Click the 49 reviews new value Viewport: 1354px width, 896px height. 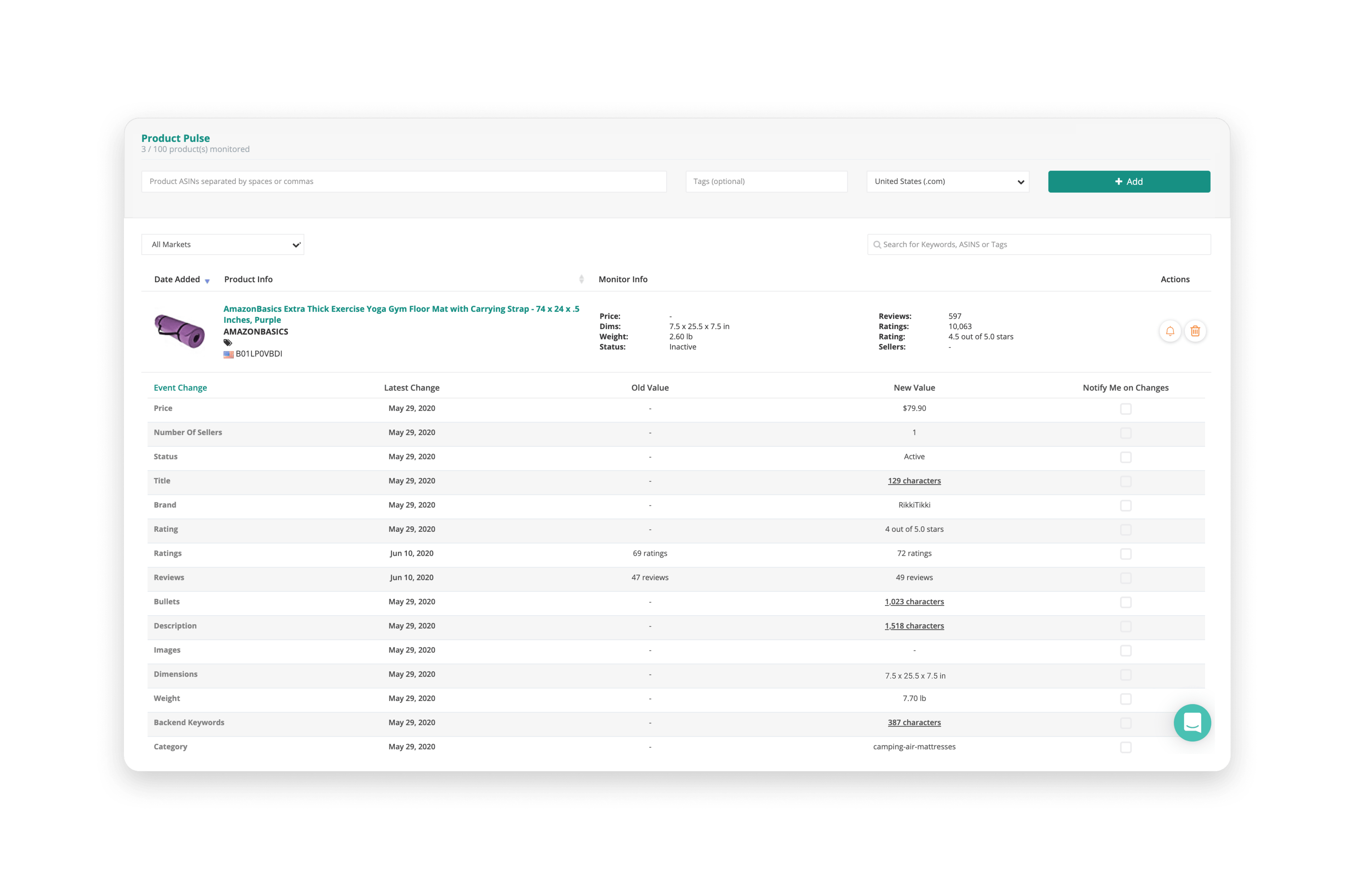coord(913,577)
